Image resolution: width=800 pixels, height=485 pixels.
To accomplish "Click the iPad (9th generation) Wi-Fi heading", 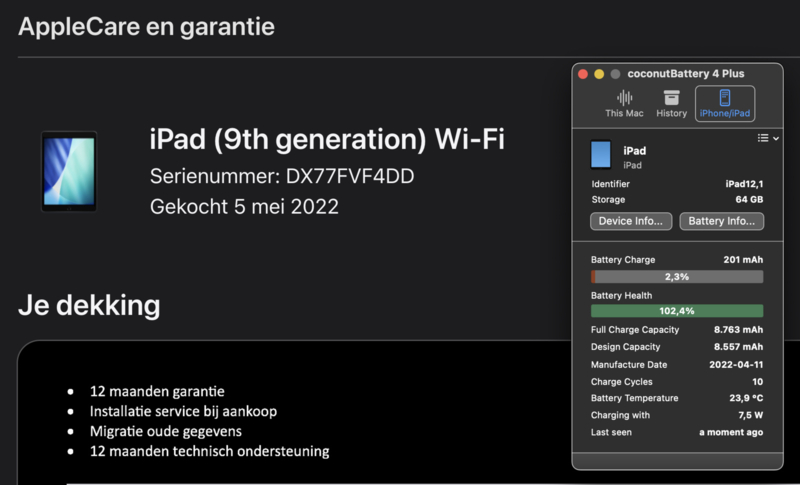I will (327, 141).
